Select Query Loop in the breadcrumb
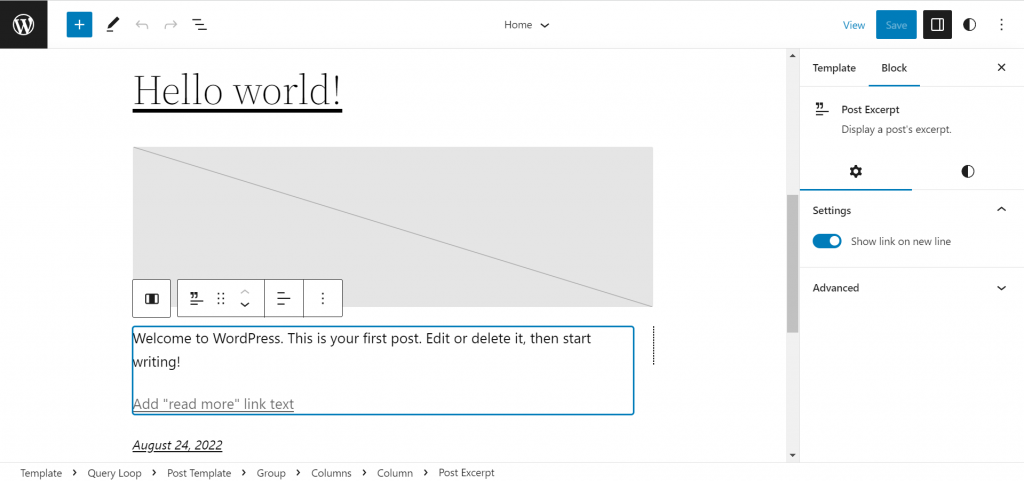Image resolution: width=1024 pixels, height=481 pixels. coord(114,473)
